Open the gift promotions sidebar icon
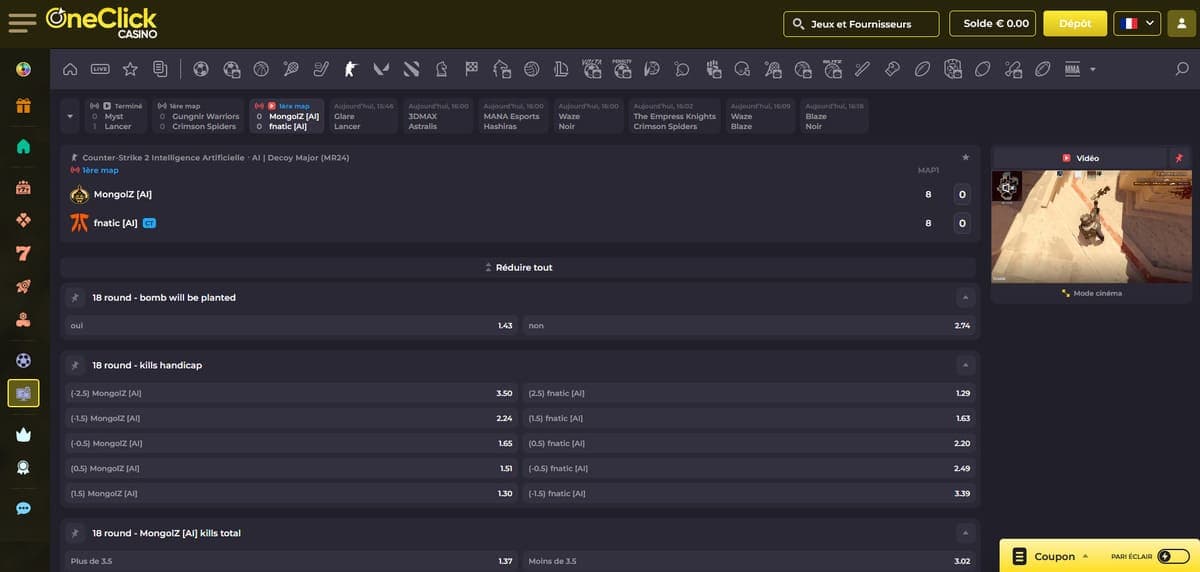 (23, 106)
